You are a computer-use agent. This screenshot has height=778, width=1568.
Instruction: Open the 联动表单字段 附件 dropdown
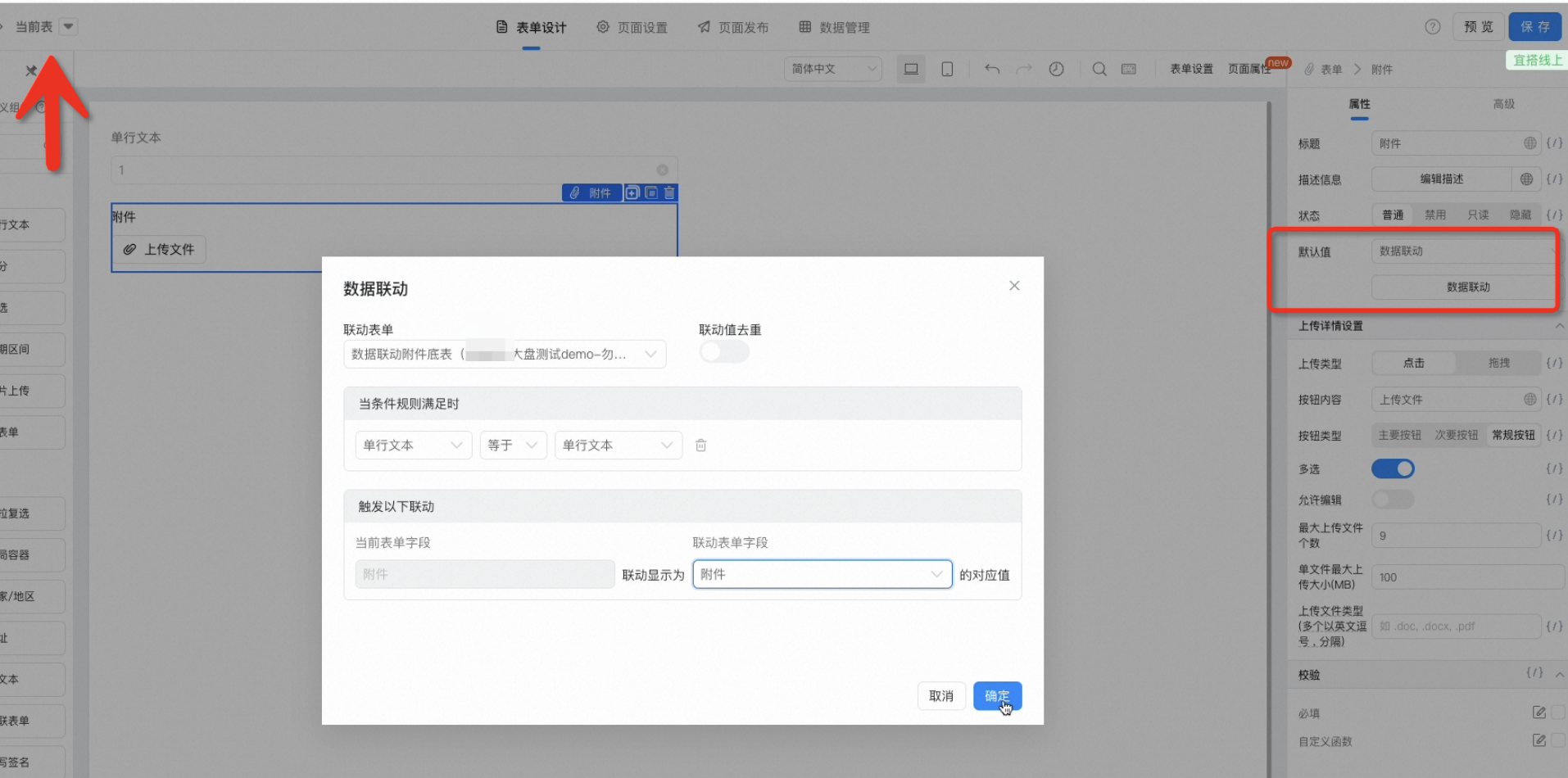tap(823, 574)
